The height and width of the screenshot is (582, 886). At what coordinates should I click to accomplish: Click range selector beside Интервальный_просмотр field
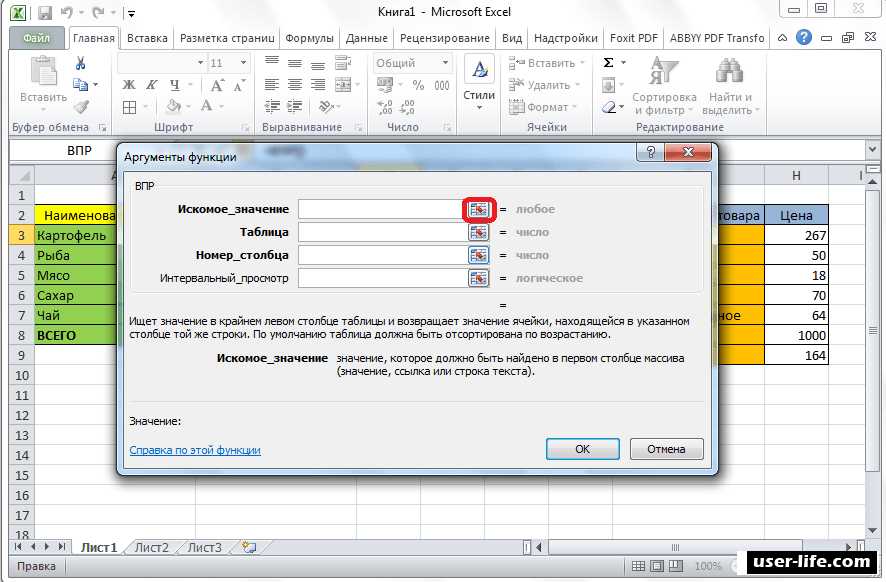(479, 278)
